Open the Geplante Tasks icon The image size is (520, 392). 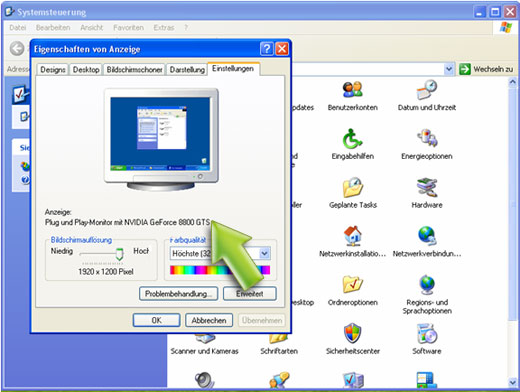coord(353,187)
